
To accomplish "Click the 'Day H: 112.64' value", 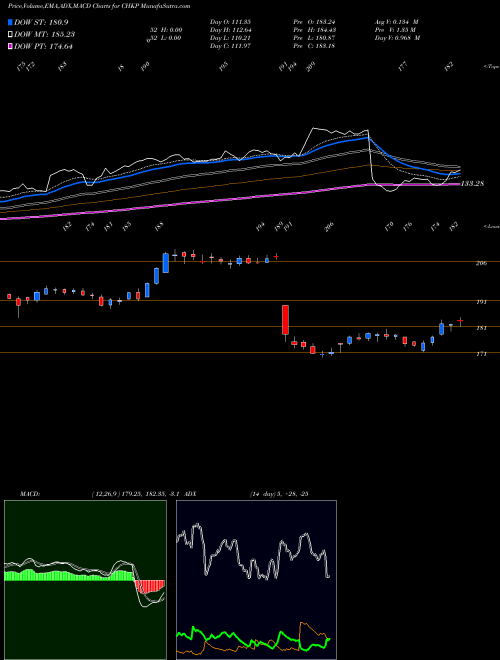I will (x=231, y=30).
